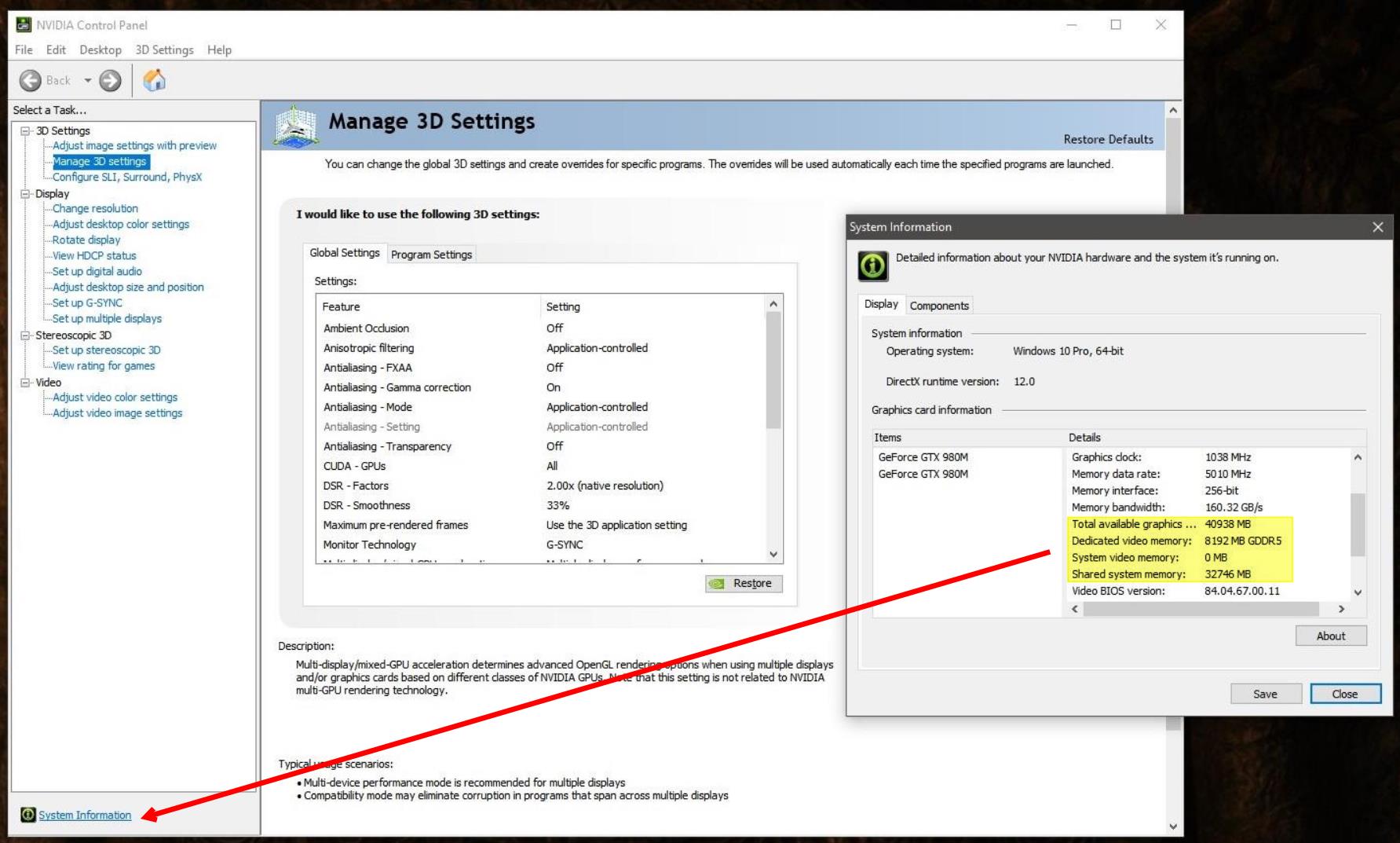Click the Back arrow navigation icon
Screen dimensions: 1400x843
31,80
